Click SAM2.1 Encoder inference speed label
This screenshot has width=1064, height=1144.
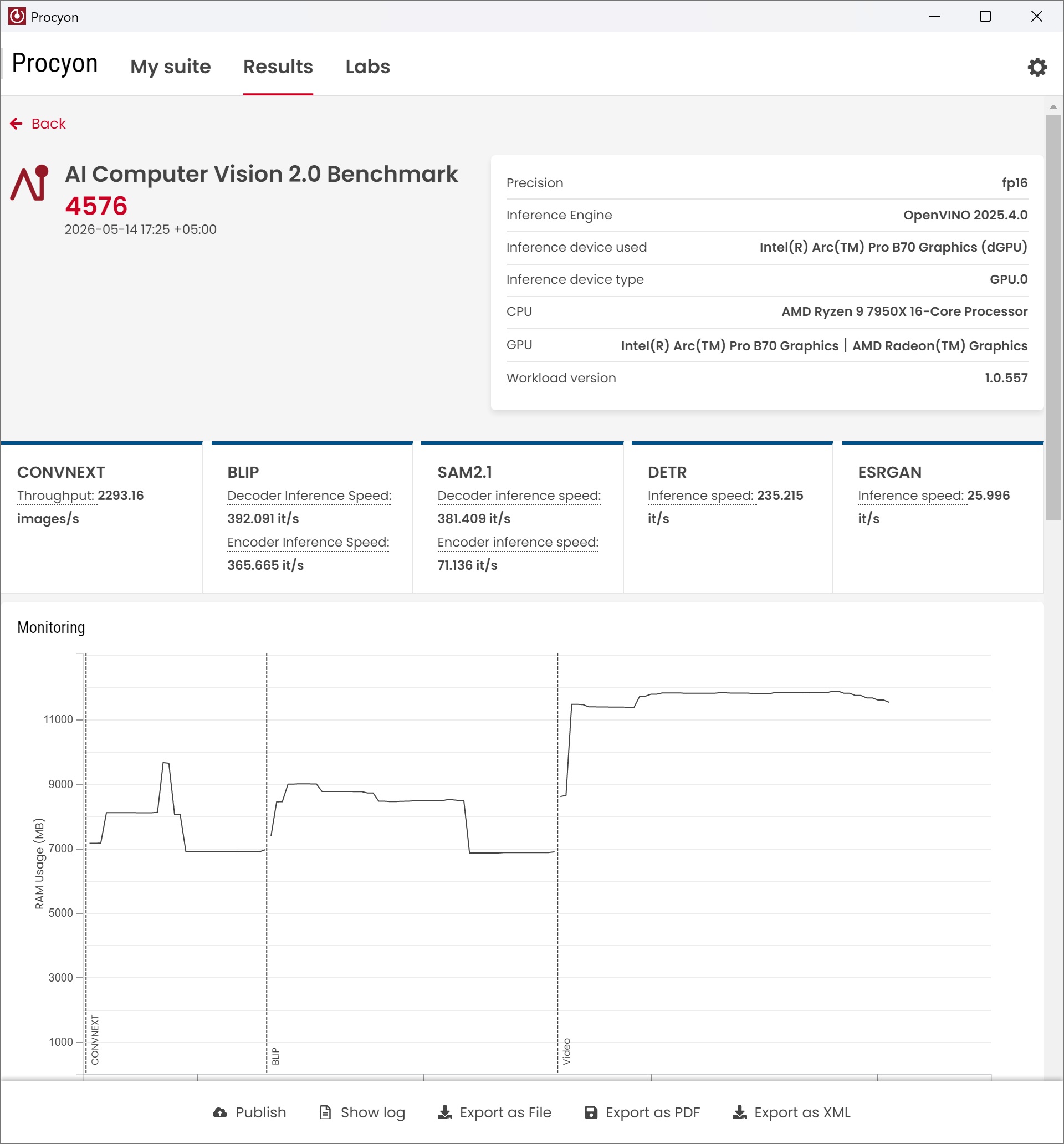click(x=518, y=542)
